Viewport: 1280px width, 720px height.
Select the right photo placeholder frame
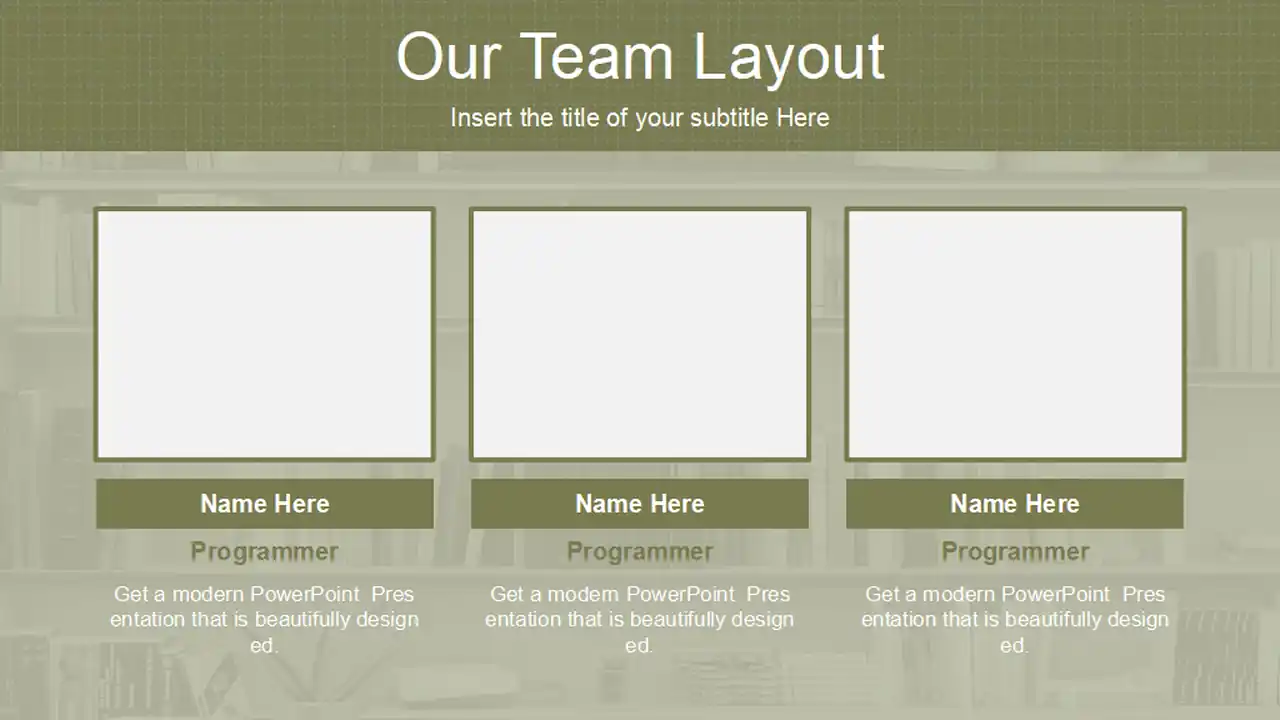click(x=1015, y=334)
